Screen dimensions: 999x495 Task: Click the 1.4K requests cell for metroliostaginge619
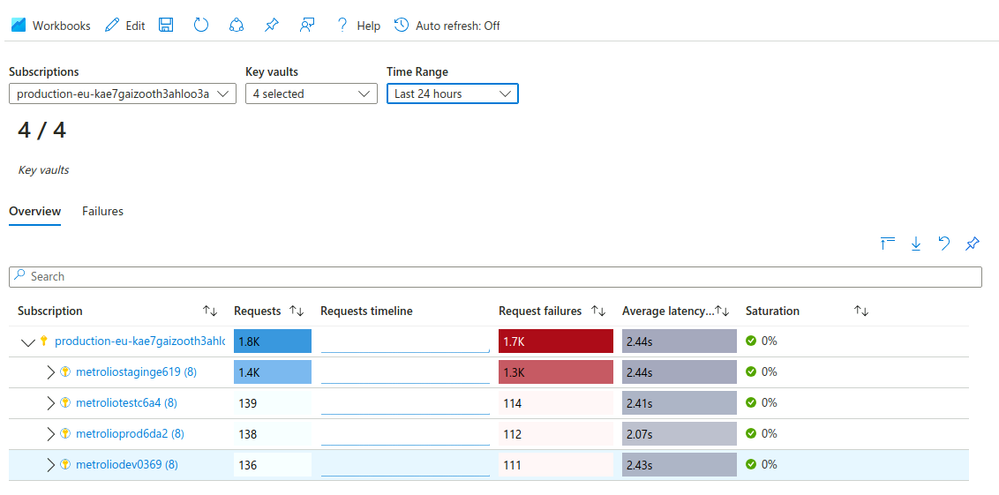tap(273, 372)
